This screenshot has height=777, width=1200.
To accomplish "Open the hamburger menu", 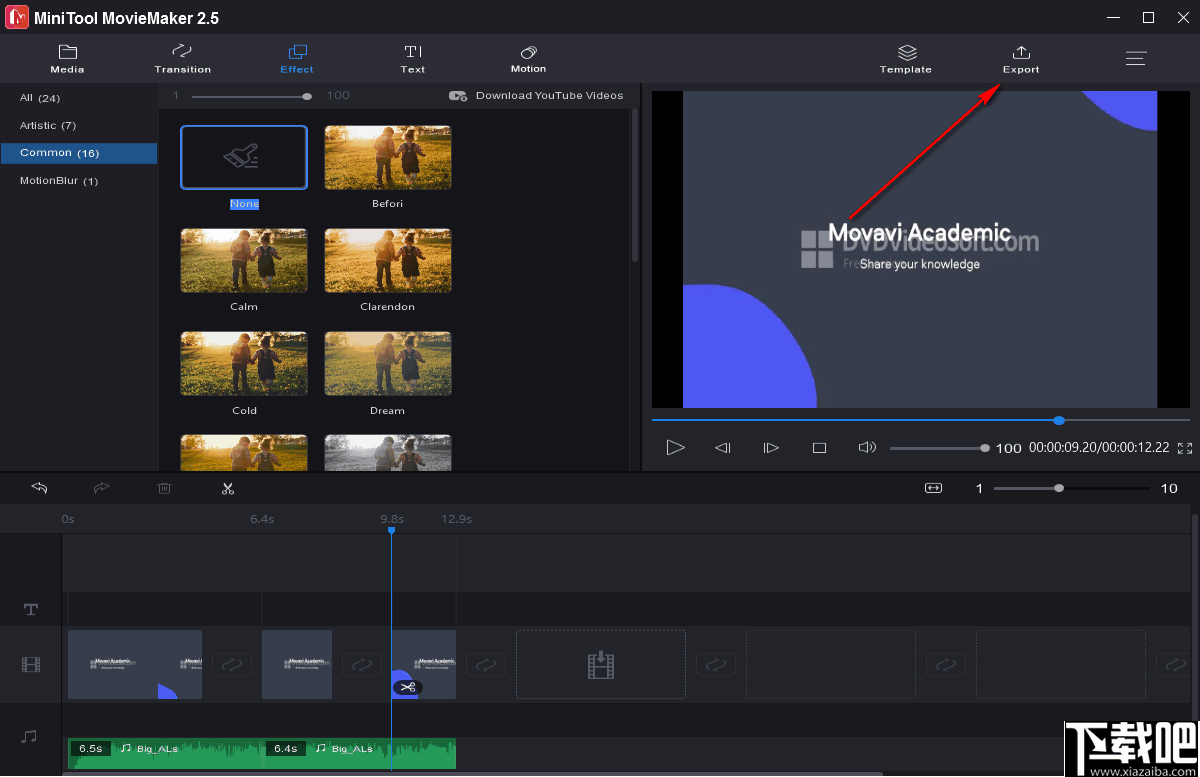I will click(x=1136, y=58).
